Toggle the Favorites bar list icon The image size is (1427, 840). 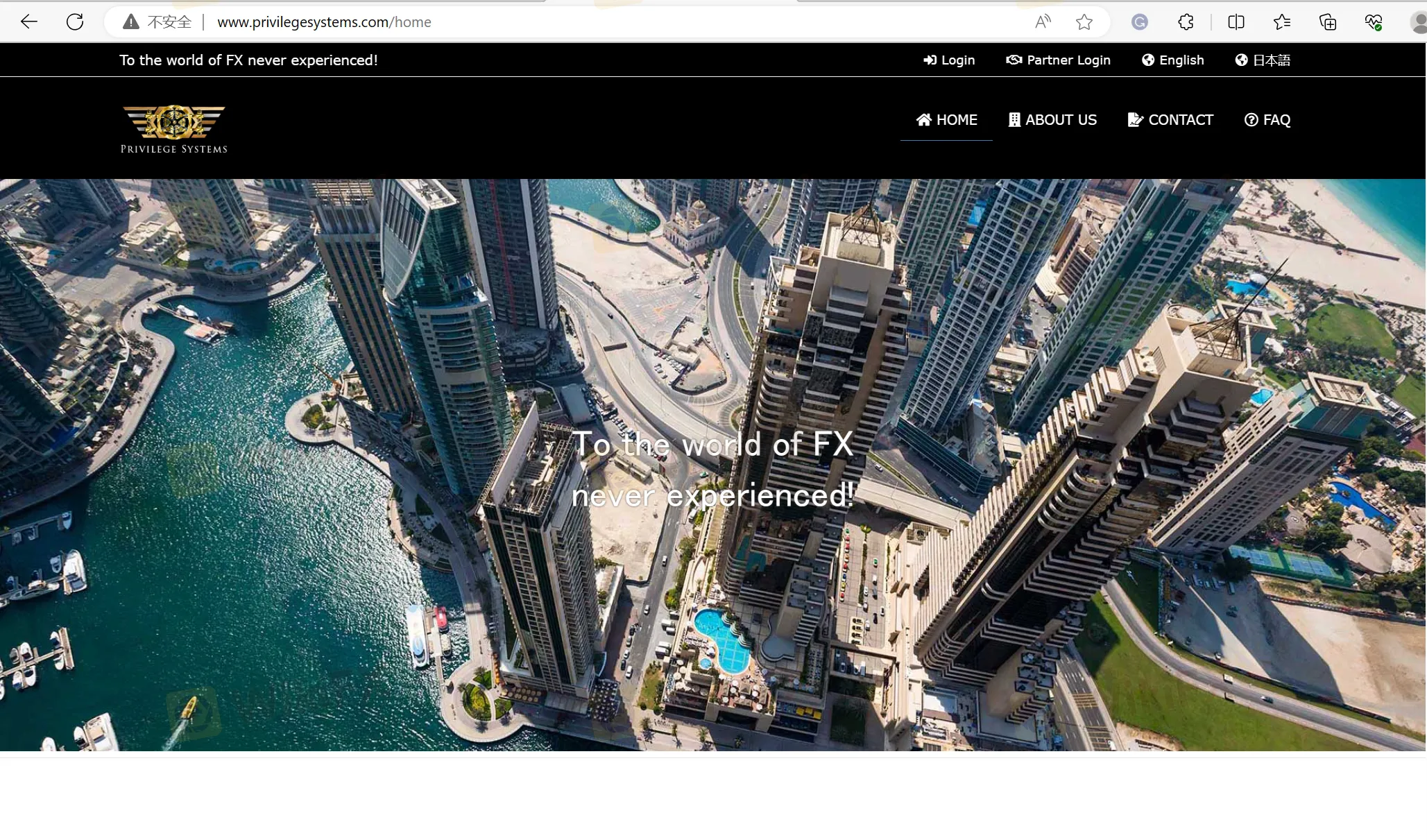(x=1282, y=22)
